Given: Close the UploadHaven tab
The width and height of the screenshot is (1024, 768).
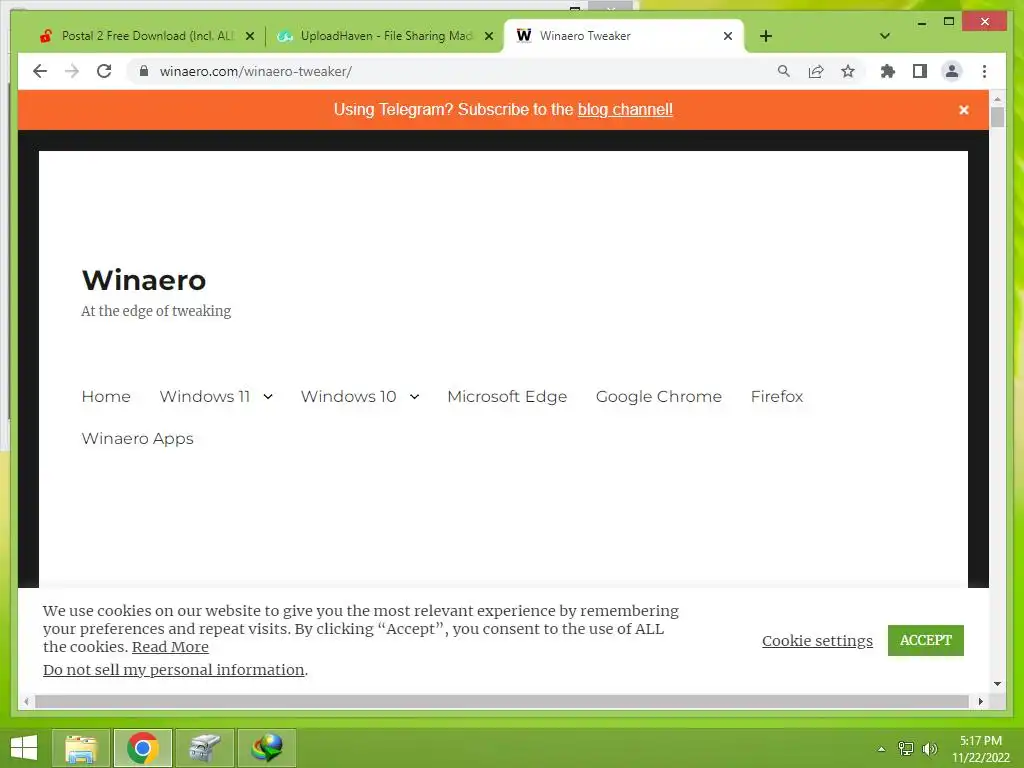Looking at the screenshot, I should [x=488, y=36].
